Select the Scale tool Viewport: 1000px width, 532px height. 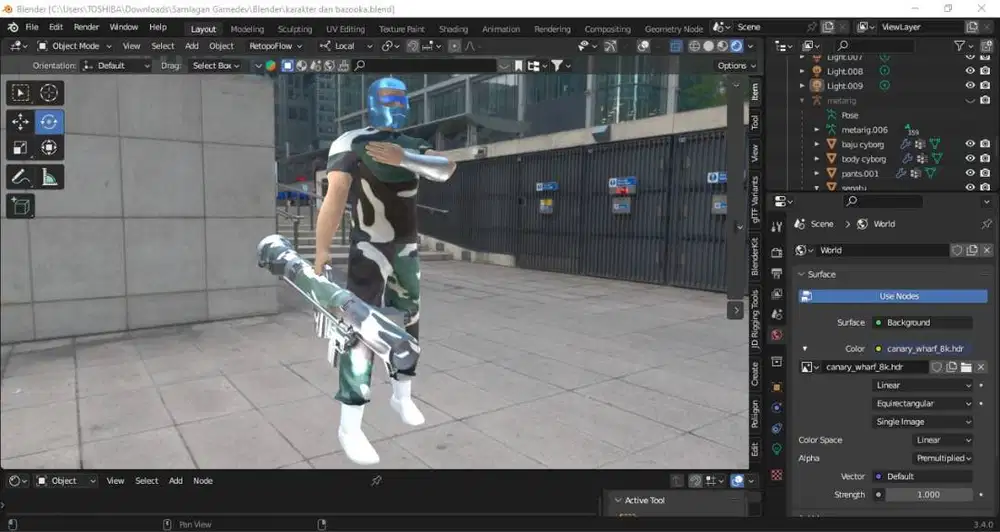click(20, 148)
